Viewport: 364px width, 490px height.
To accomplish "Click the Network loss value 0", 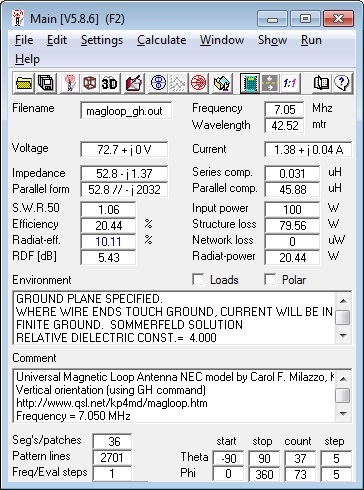I will point(292,241).
